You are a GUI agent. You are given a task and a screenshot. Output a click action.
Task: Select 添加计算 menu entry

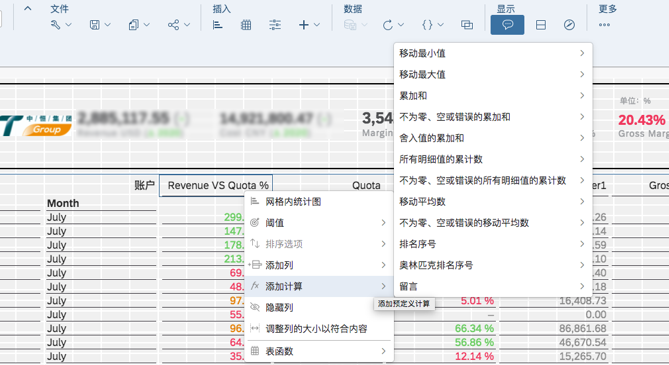coord(319,286)
